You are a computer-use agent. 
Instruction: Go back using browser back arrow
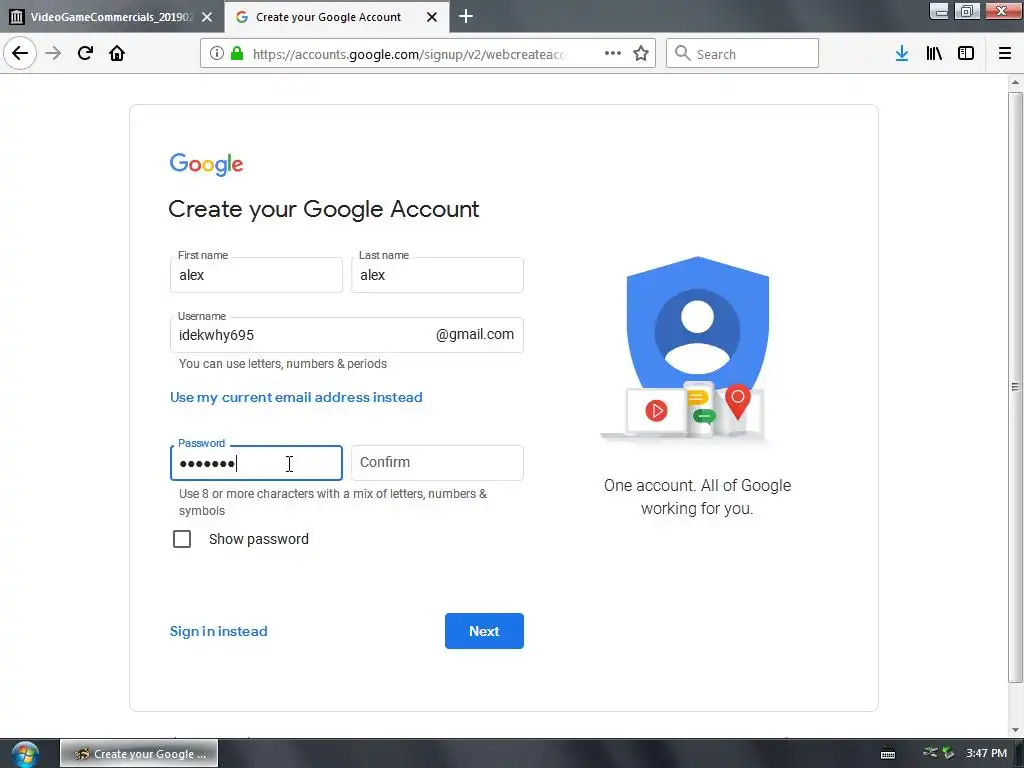(x=20, y=53)
